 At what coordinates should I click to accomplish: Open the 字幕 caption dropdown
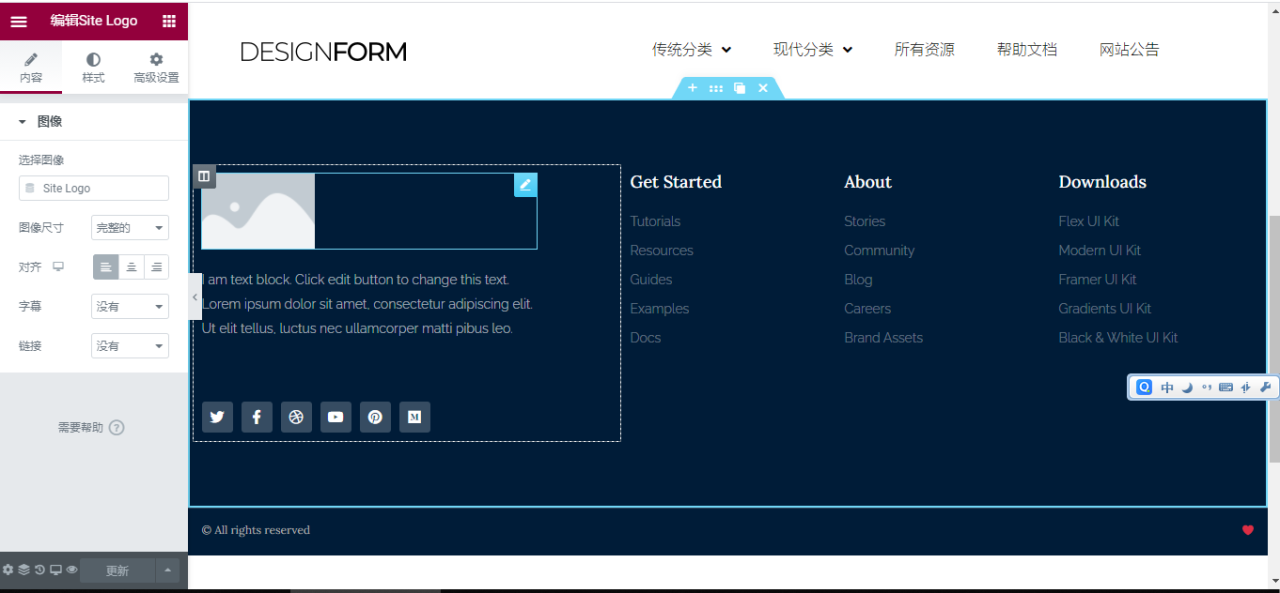tap(129, 305)
